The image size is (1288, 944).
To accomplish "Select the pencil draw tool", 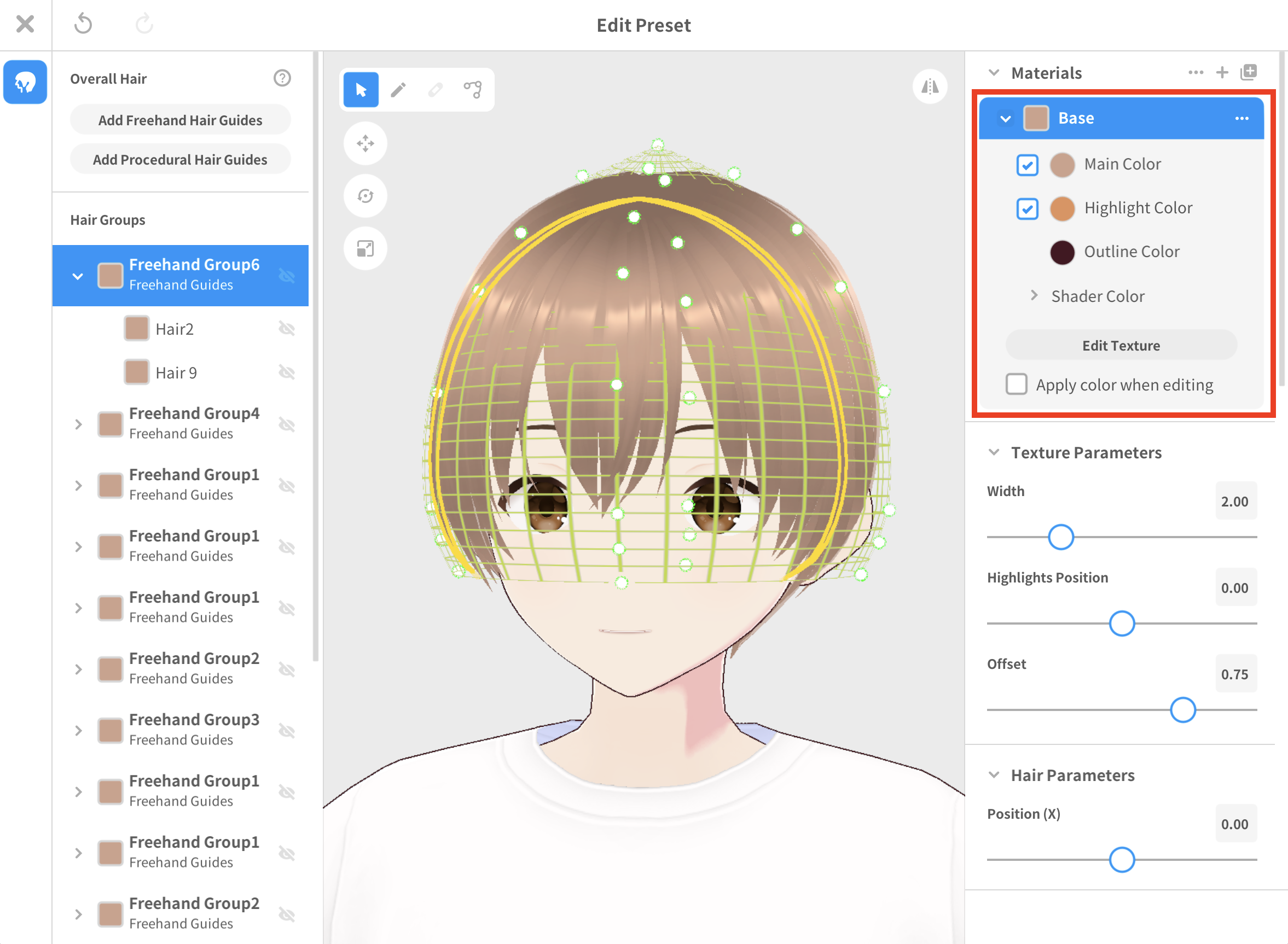I will pyautogui.click(x=398, y=90).
